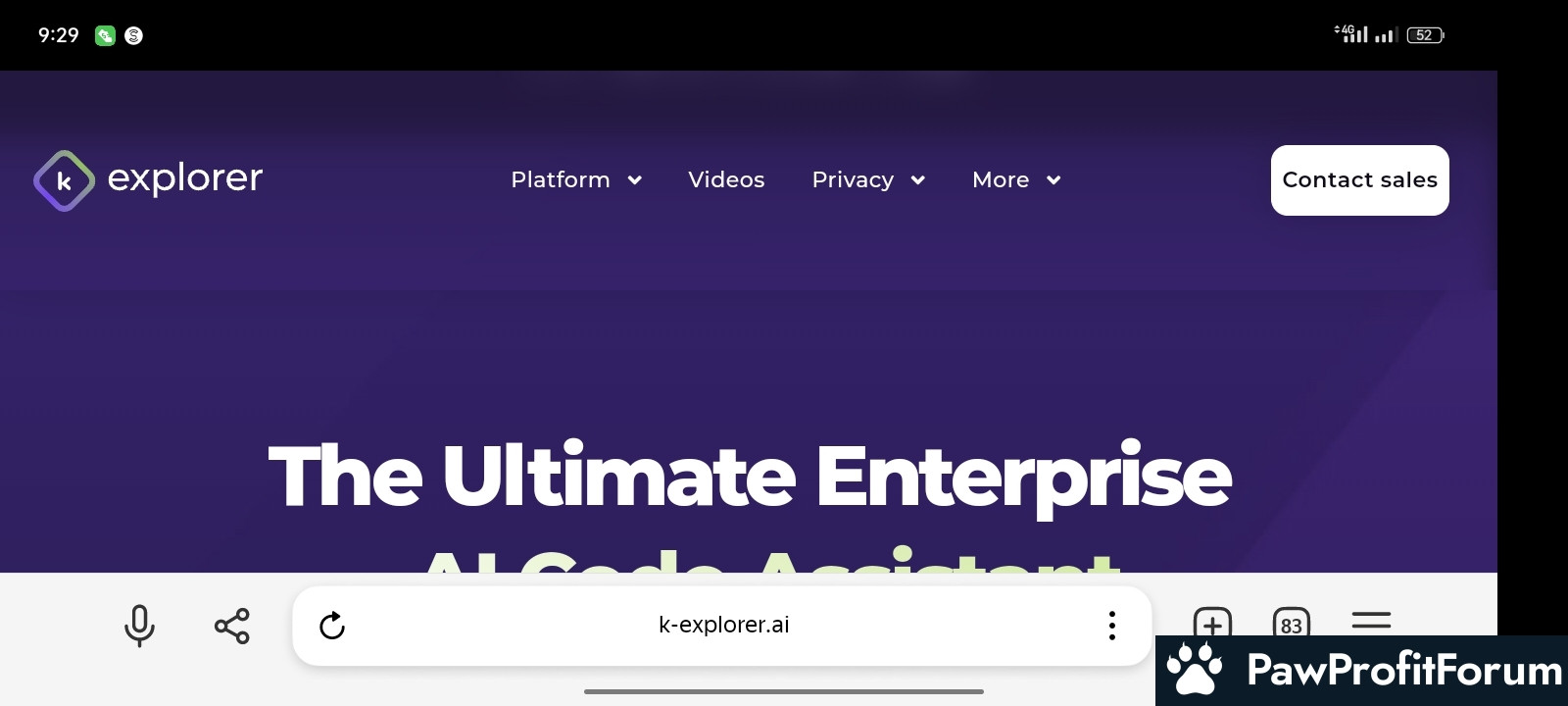Open the browser hamburger menu
This screenshot has height=706, width=1568.
1371,621
